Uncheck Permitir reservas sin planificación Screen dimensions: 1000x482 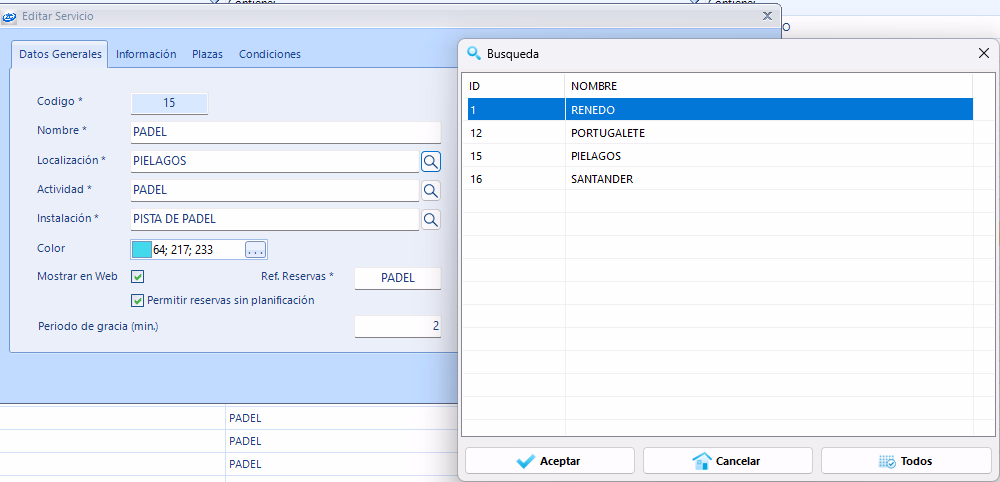[138, 300]
